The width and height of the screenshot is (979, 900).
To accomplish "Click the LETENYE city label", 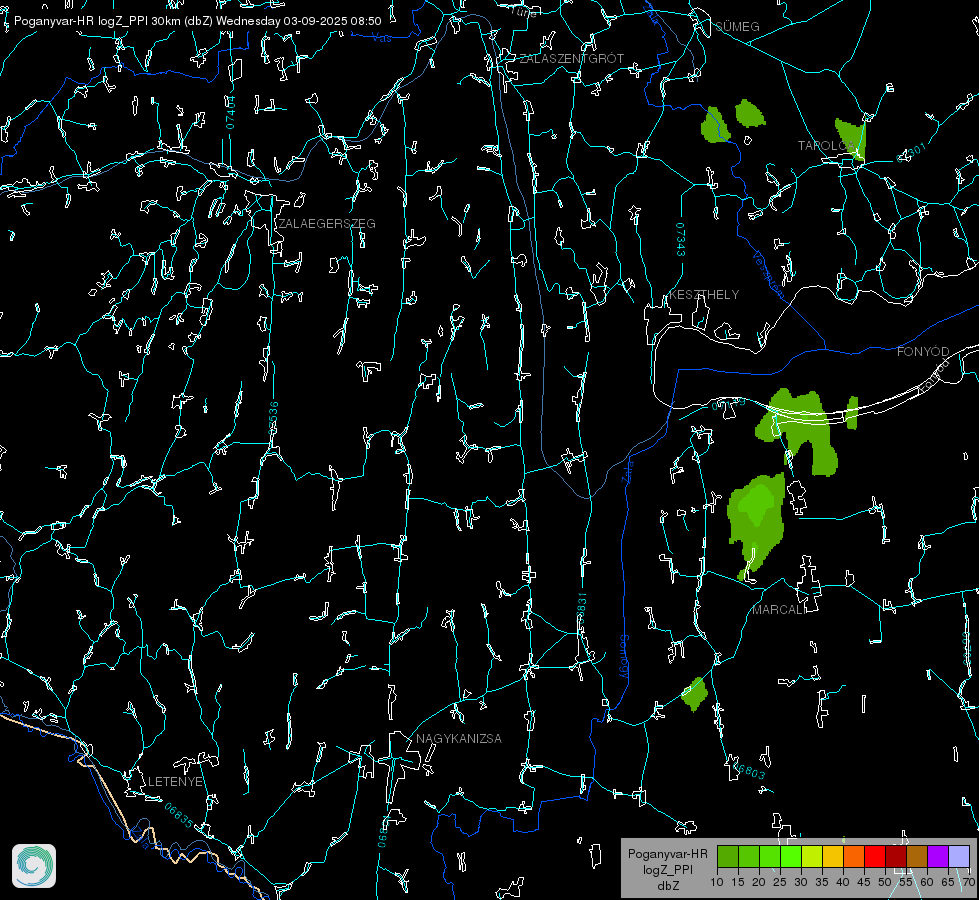I will point(175,781).
